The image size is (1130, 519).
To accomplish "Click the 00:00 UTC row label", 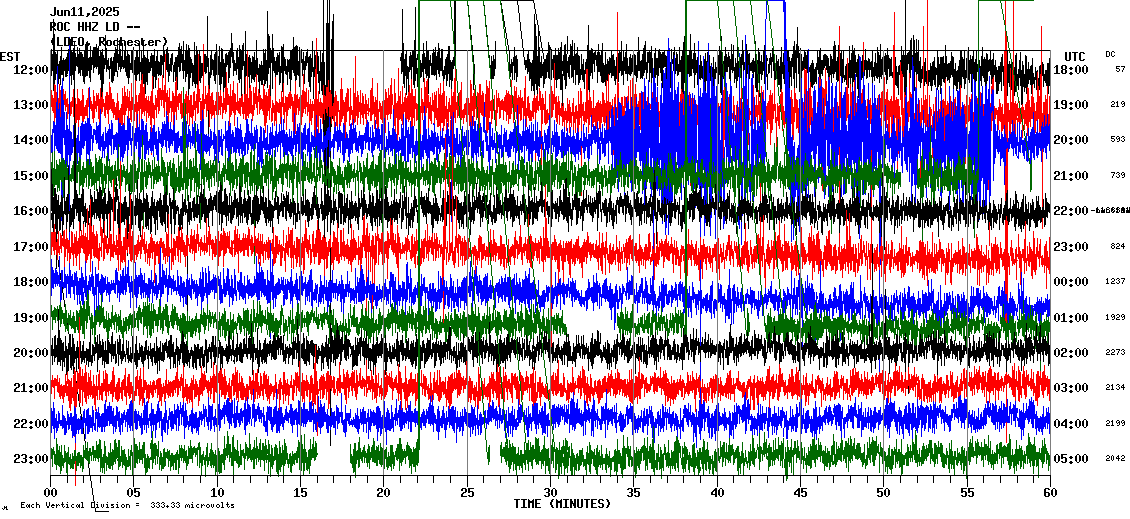I will click(x=1070, y=282).
